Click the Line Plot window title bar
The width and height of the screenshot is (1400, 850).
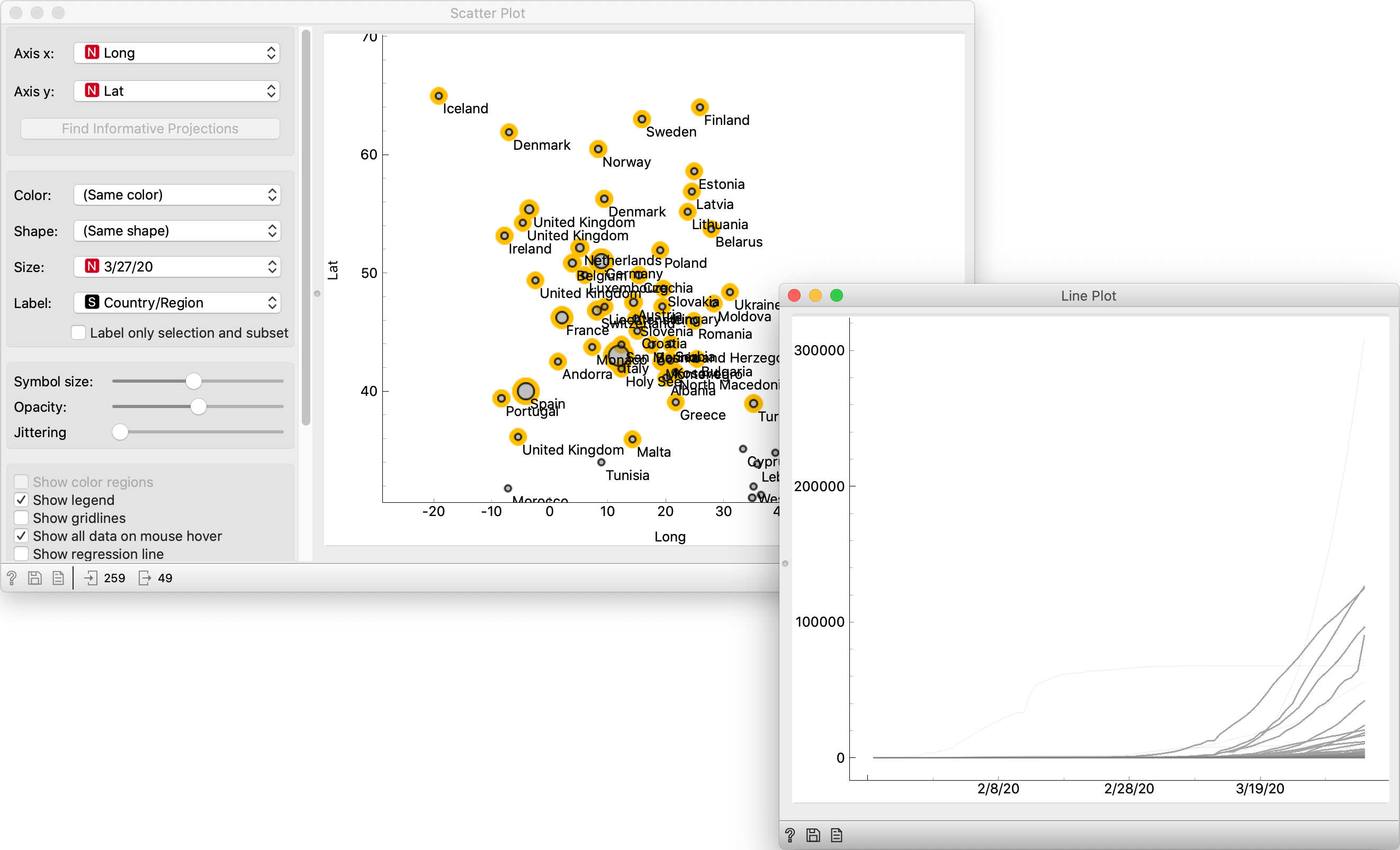1089,295
